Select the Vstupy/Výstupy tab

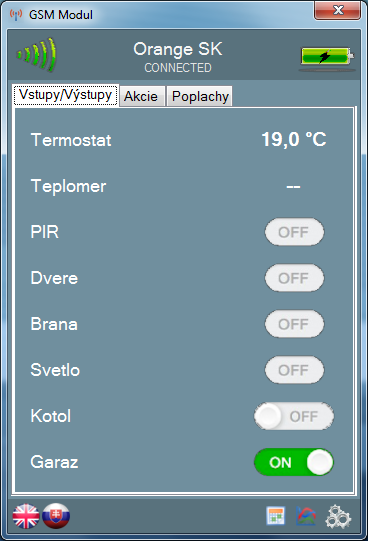click(66, 95)
